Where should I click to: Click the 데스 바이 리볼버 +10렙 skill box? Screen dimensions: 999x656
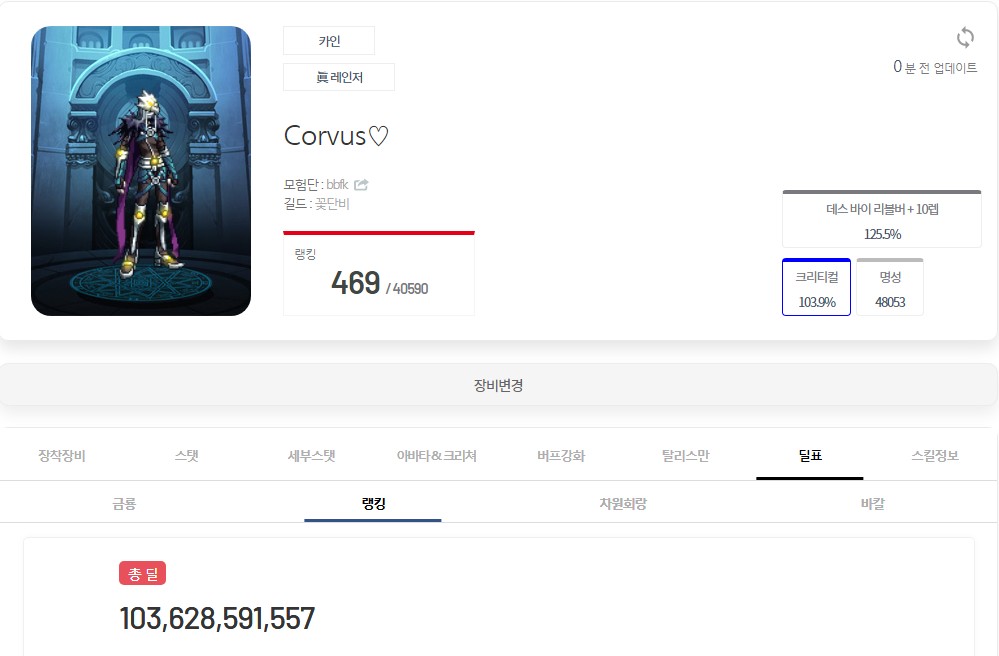(882, 219)
